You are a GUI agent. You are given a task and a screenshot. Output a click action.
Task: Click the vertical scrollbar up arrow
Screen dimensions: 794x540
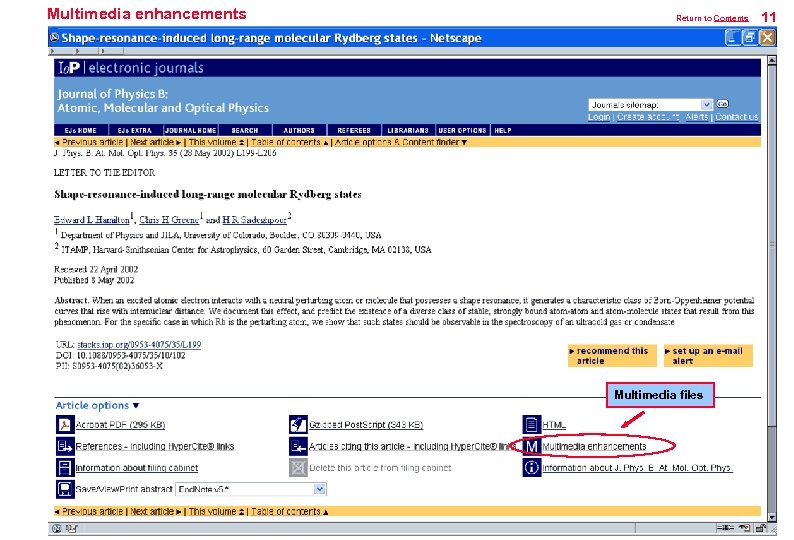pos(772,60)
